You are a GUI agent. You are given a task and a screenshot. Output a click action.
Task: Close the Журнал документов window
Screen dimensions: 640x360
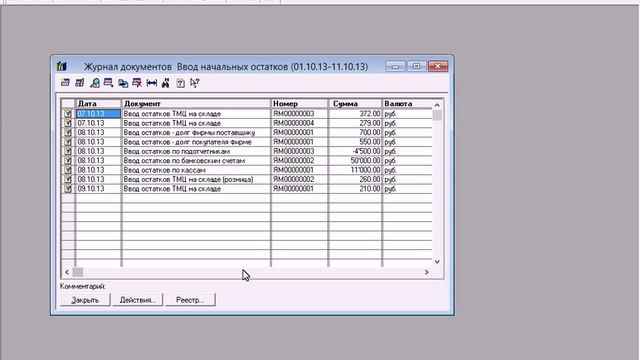[438, 66]
